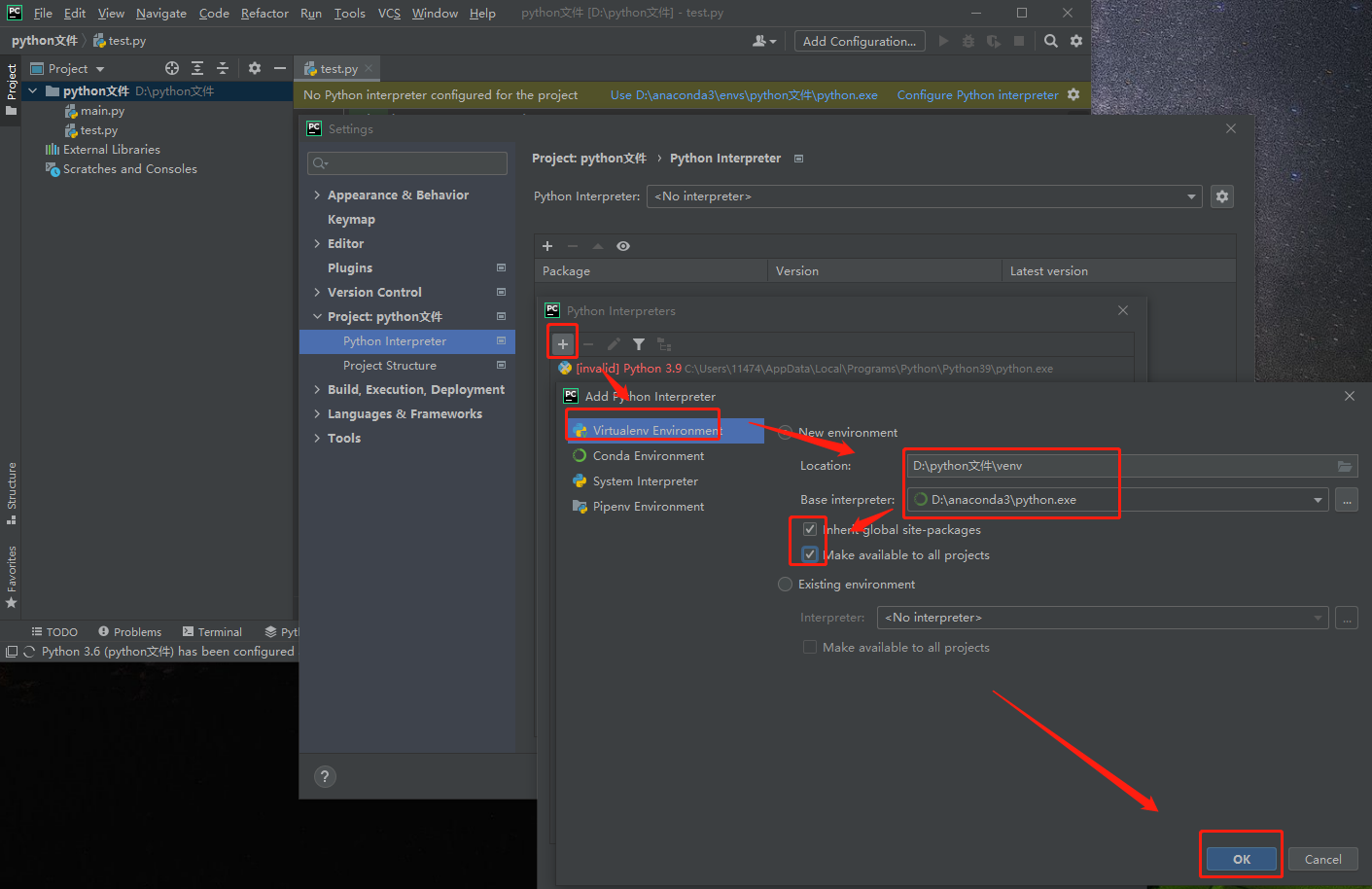1372x889 pixels.
Task: Expand Editor settings section
Action: (317, 244)
